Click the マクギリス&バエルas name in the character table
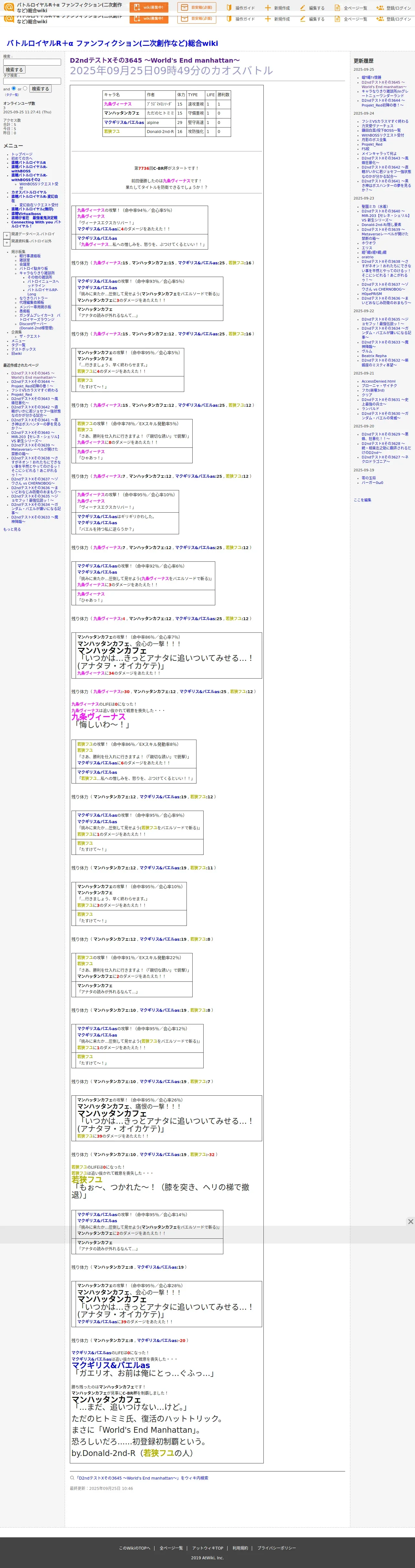The height and width of the screenshot is (1568, 415). coord(124,122)
